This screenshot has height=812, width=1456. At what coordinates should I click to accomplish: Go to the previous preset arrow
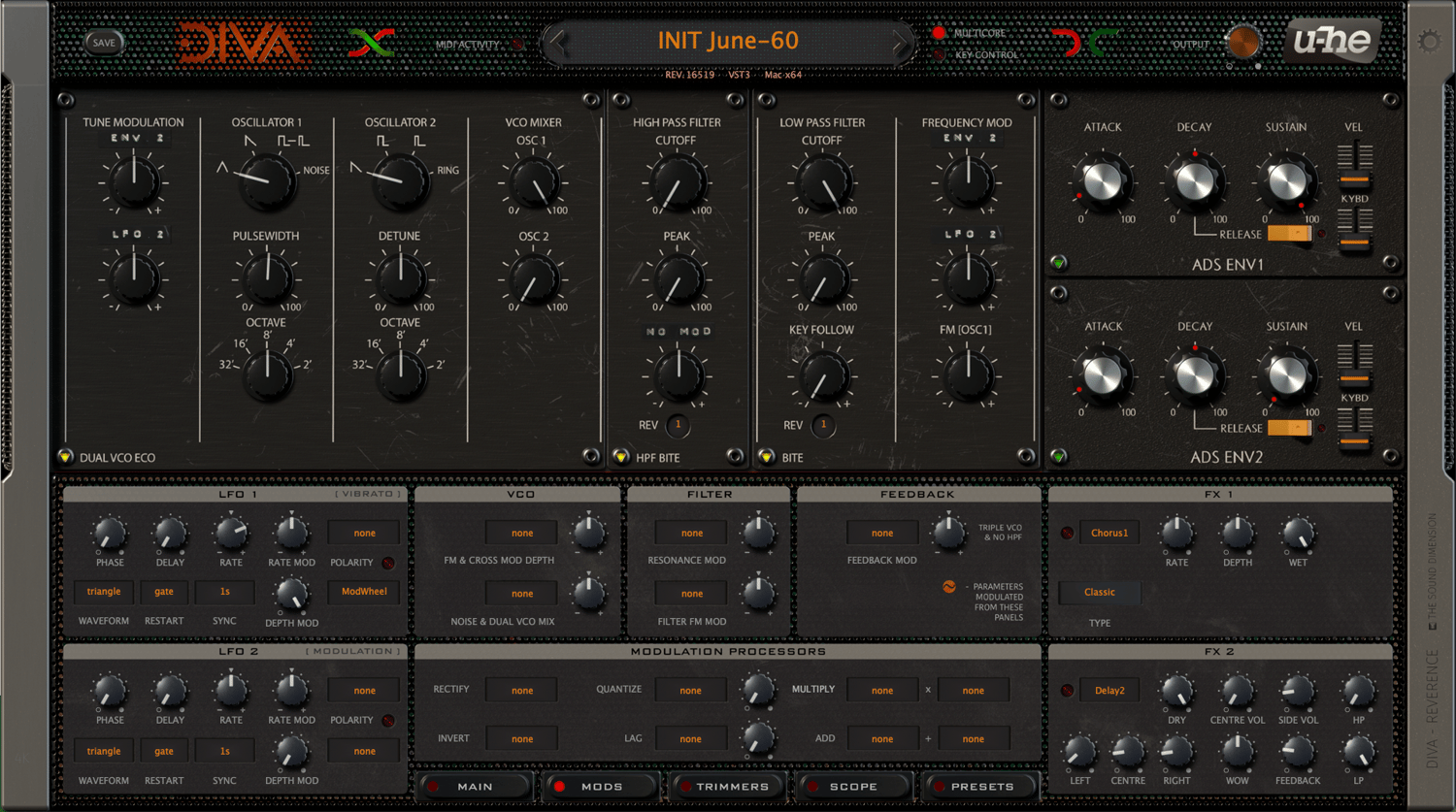click(x=557, y=42)
